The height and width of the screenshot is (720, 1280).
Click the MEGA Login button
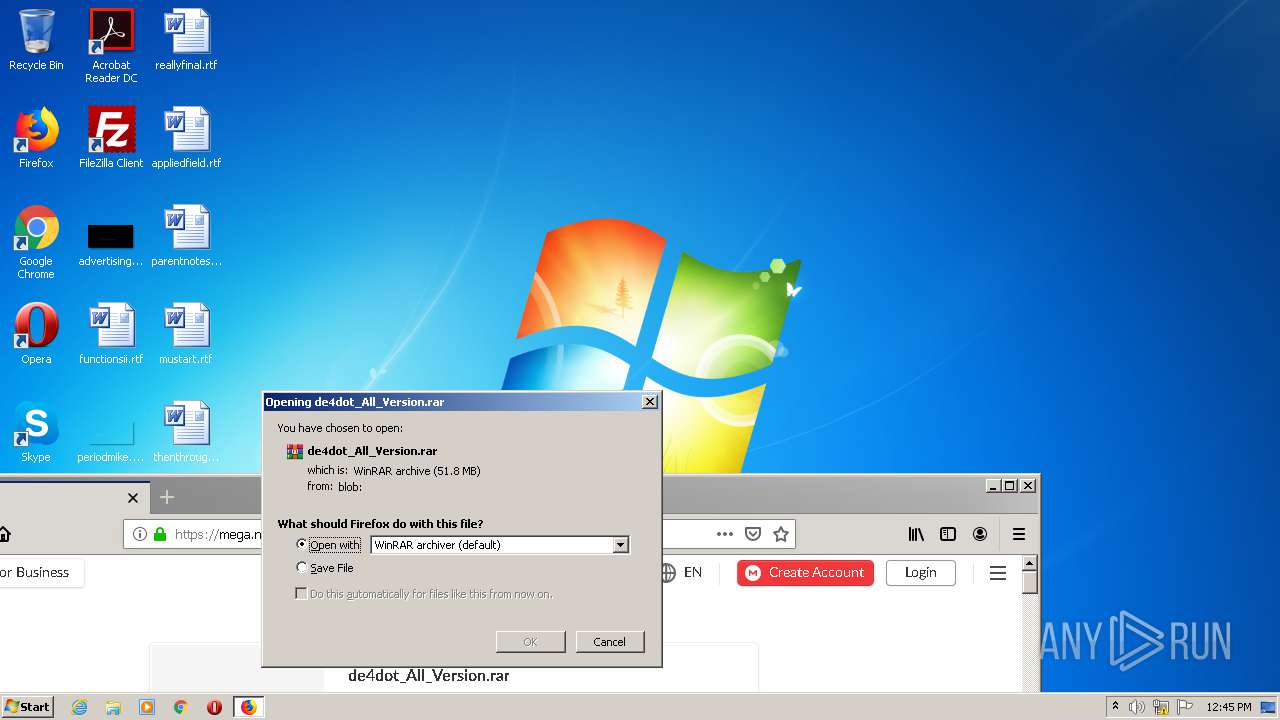(x=920, y=573)
